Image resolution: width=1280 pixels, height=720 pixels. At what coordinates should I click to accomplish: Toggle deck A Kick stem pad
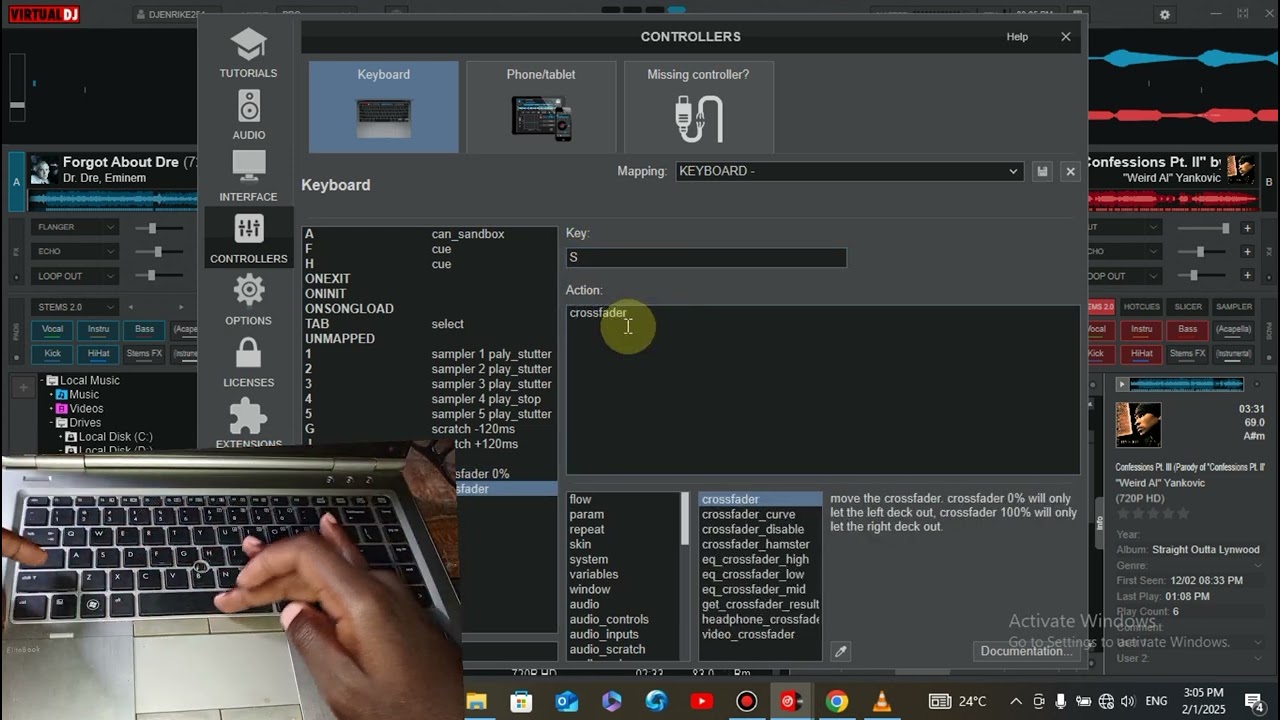click(x=52, y=353)
